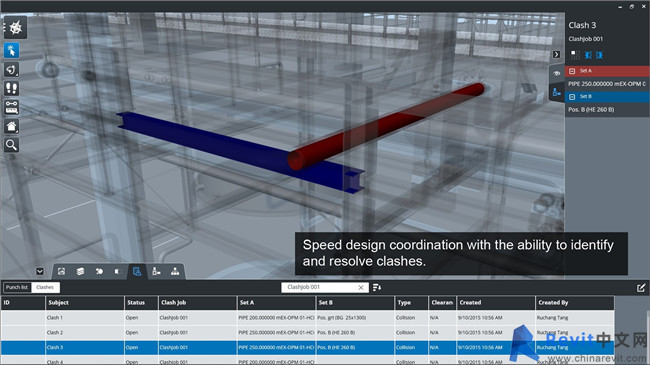Viewport: 650px width, 365px height.
Task: Select the Clash 1 row subject
Action: [55, 318]
